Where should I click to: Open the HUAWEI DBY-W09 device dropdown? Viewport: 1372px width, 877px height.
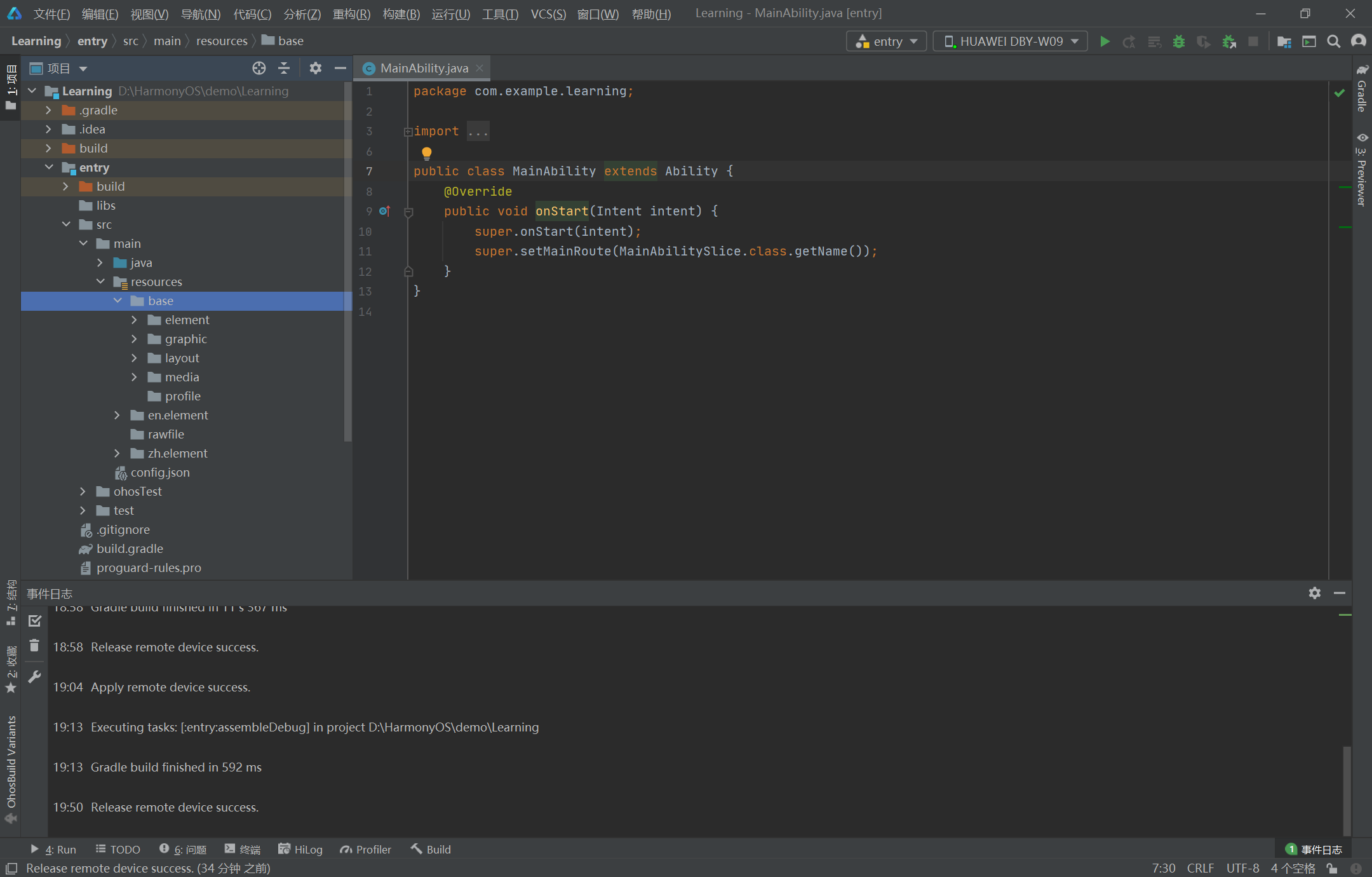(1010, 41)
